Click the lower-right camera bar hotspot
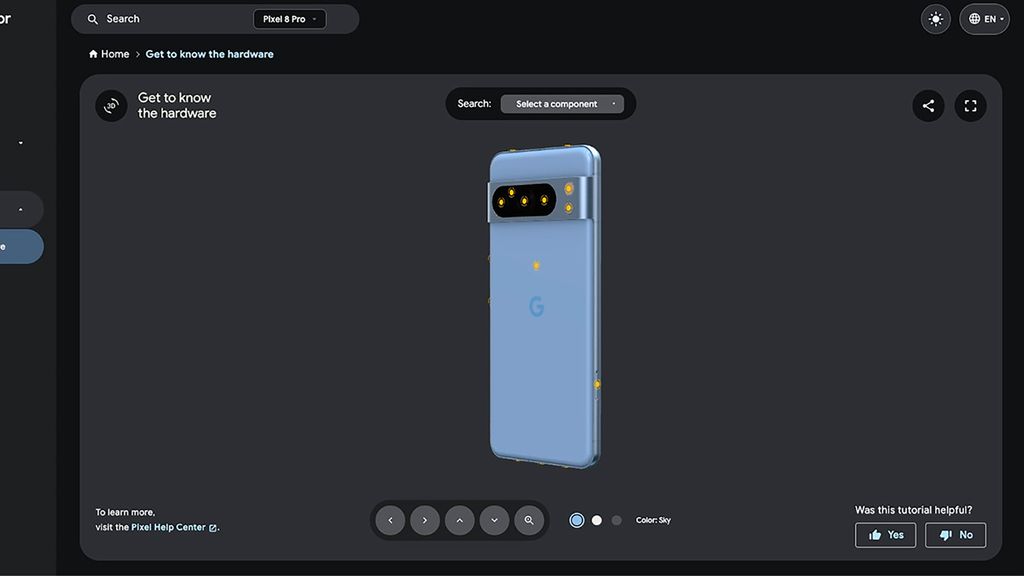 569,208
